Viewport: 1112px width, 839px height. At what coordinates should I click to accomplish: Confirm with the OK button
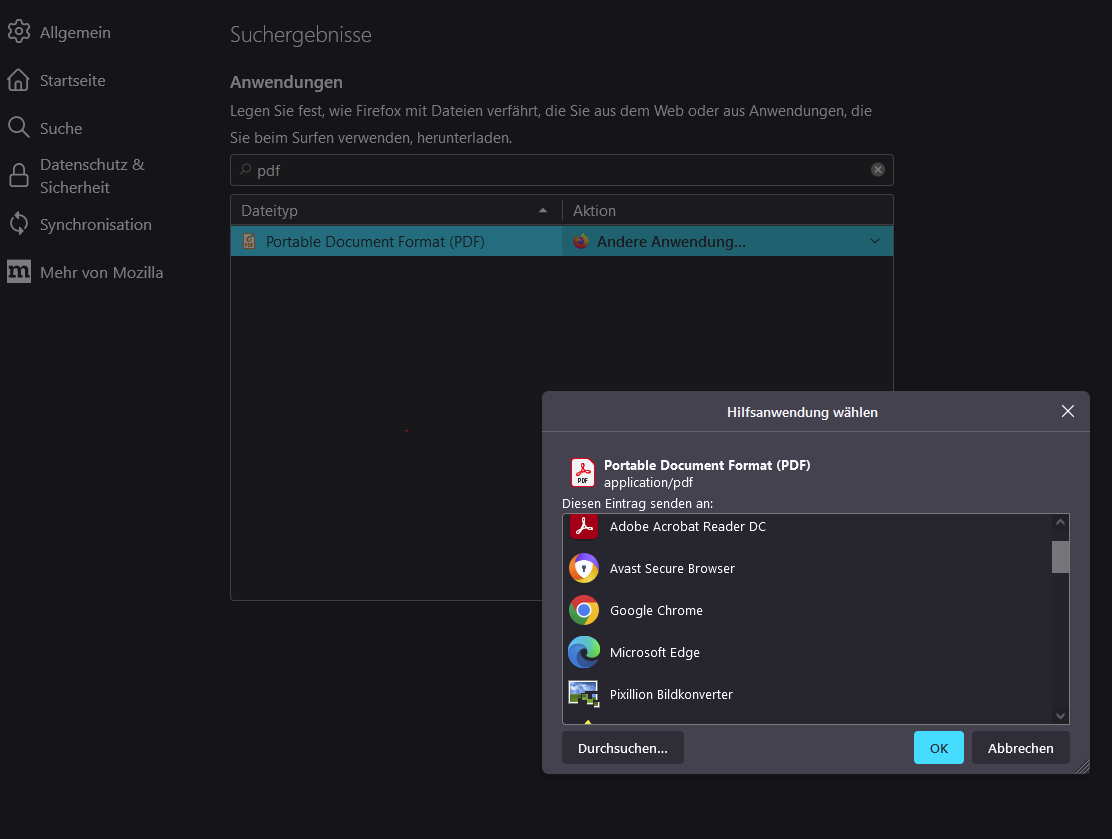point(938,748)
